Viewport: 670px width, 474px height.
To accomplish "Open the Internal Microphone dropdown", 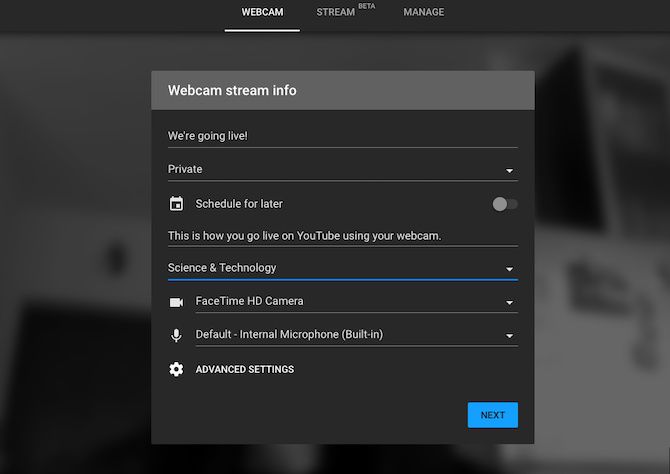I will (x=355, y=335).
